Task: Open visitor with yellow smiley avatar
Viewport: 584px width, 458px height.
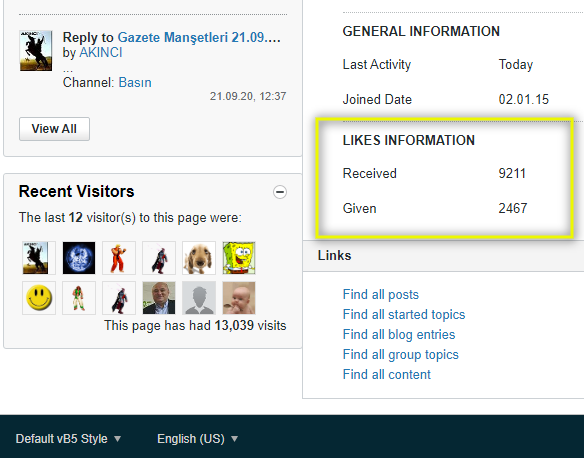Action: [x=39, y=298]
